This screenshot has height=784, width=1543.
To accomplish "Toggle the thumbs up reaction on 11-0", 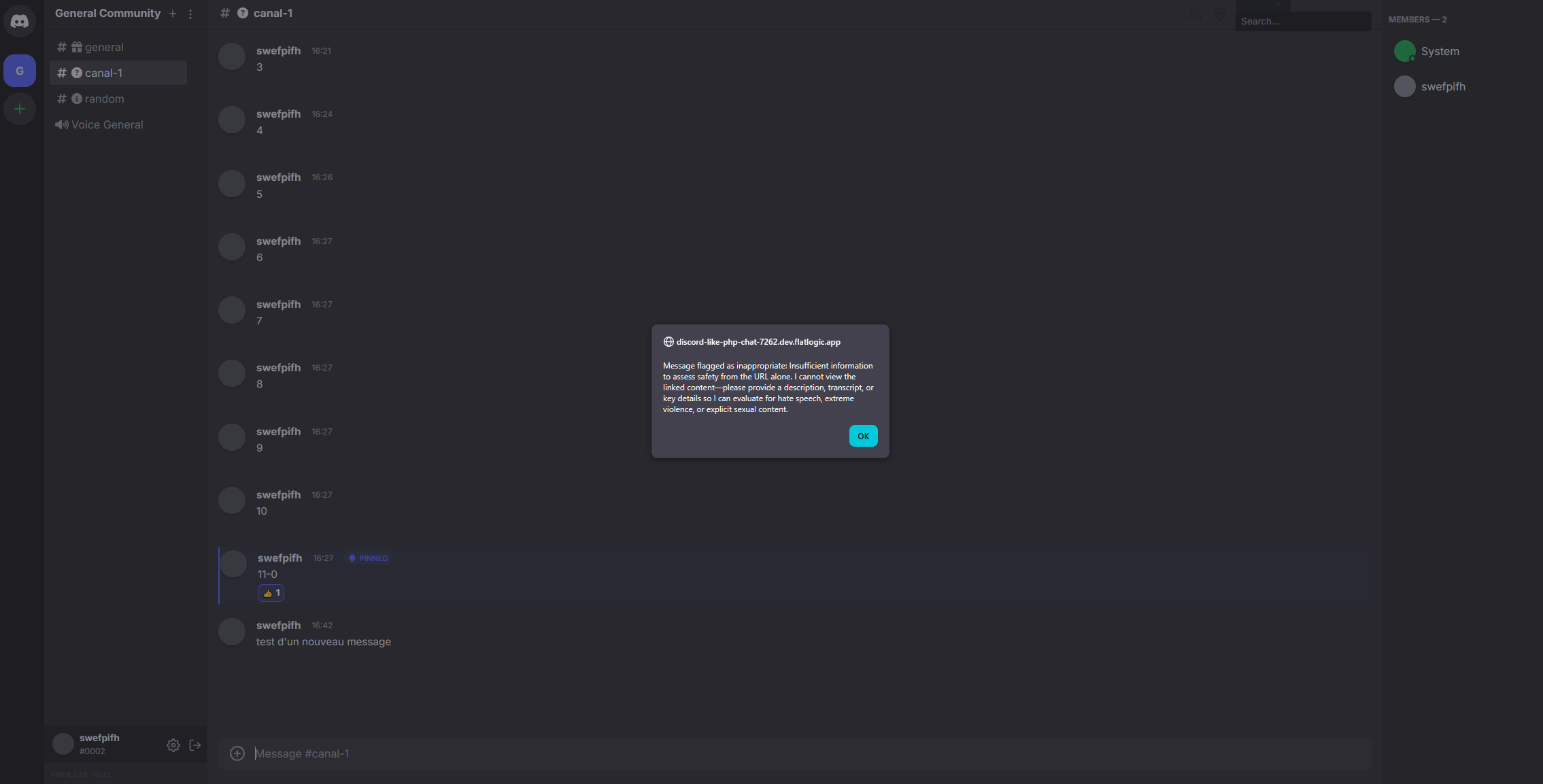I will [x=271, y=593].
